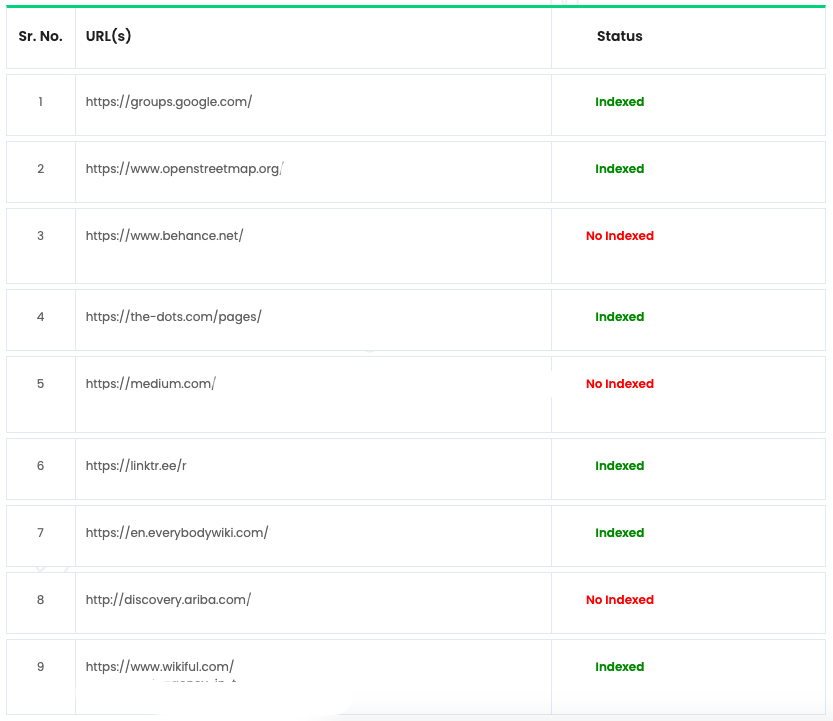This screenshot has height=721, width=833.
Task: Open the discovery.ariba.com URL
Action: (x=168, y=599)
